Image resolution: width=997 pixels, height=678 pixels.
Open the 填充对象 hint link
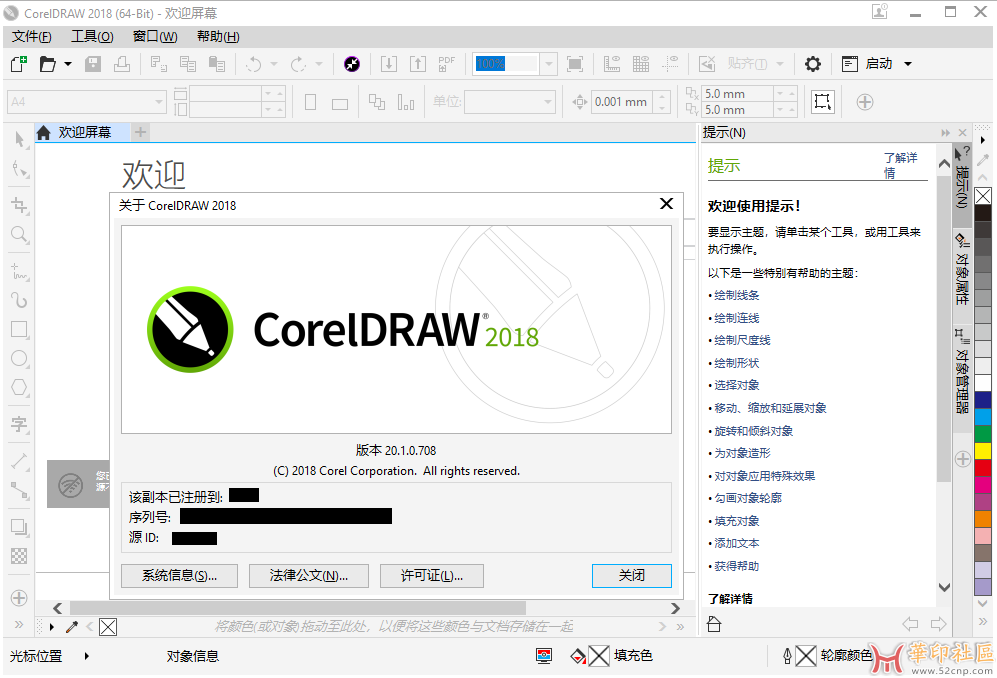736,521
